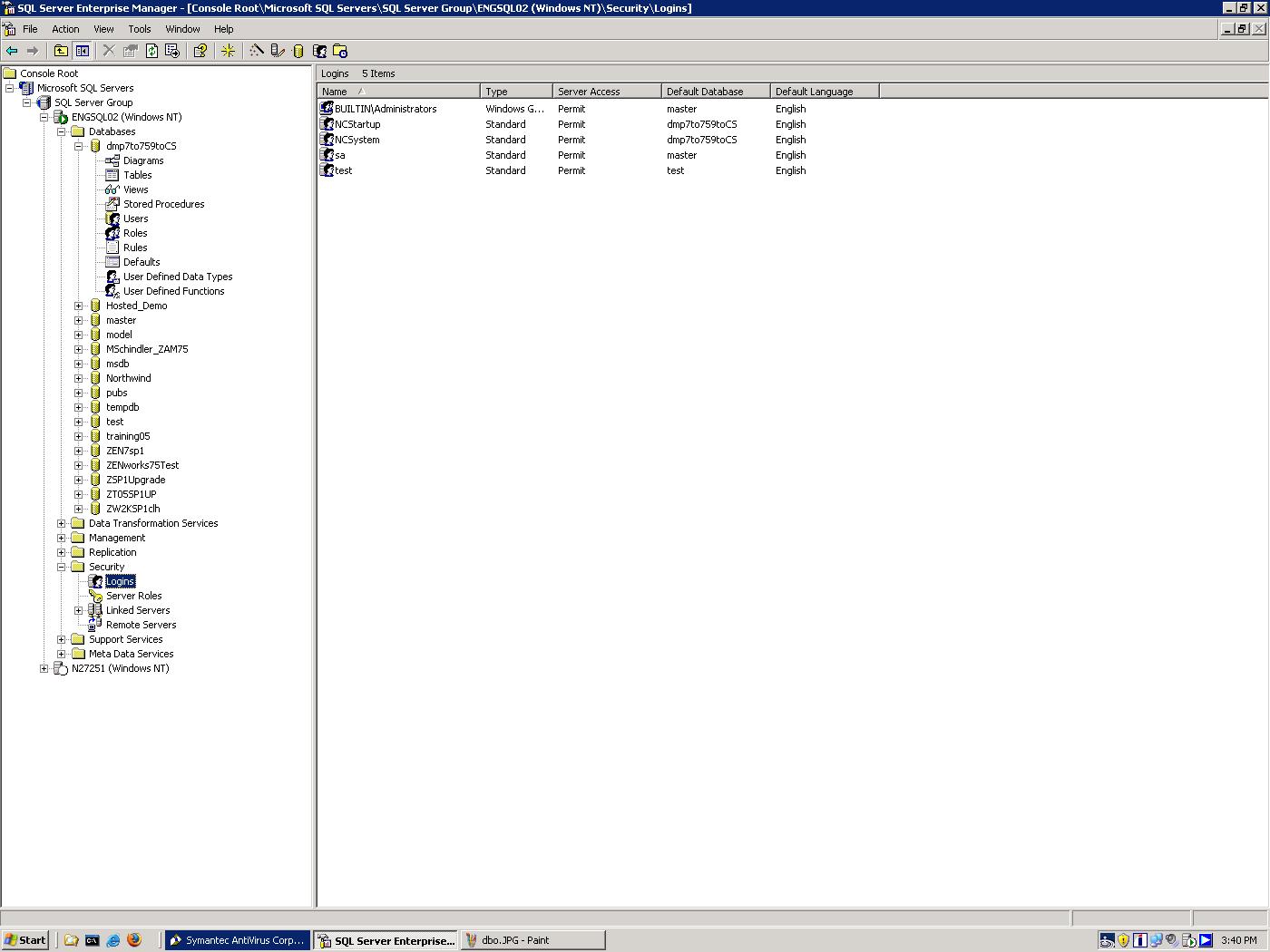Select the Views node
The height and width of the screenshot is (952, 1270).
tap(135, 189)
